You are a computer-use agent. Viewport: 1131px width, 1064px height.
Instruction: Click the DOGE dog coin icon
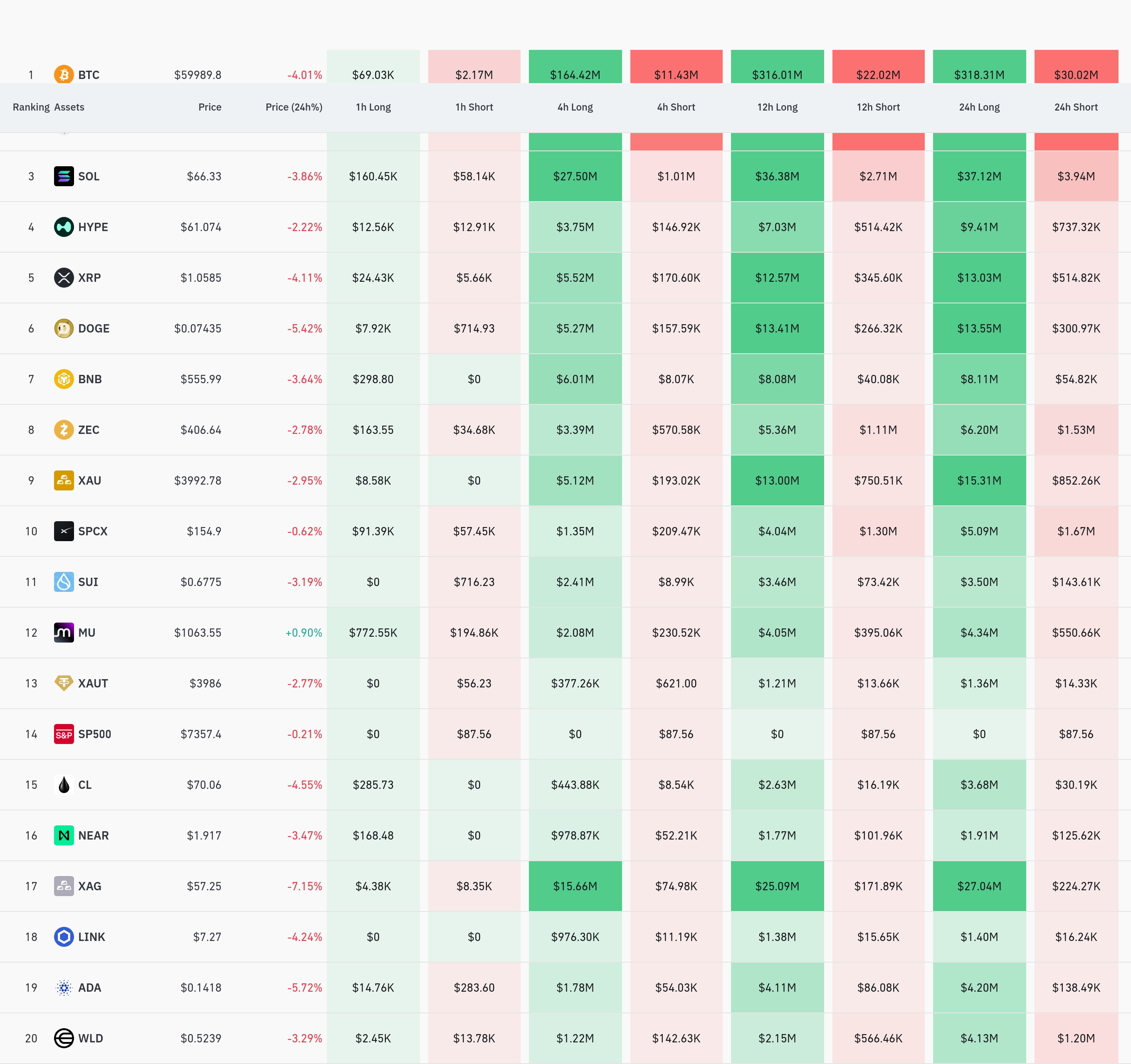(x=64, y=328)
